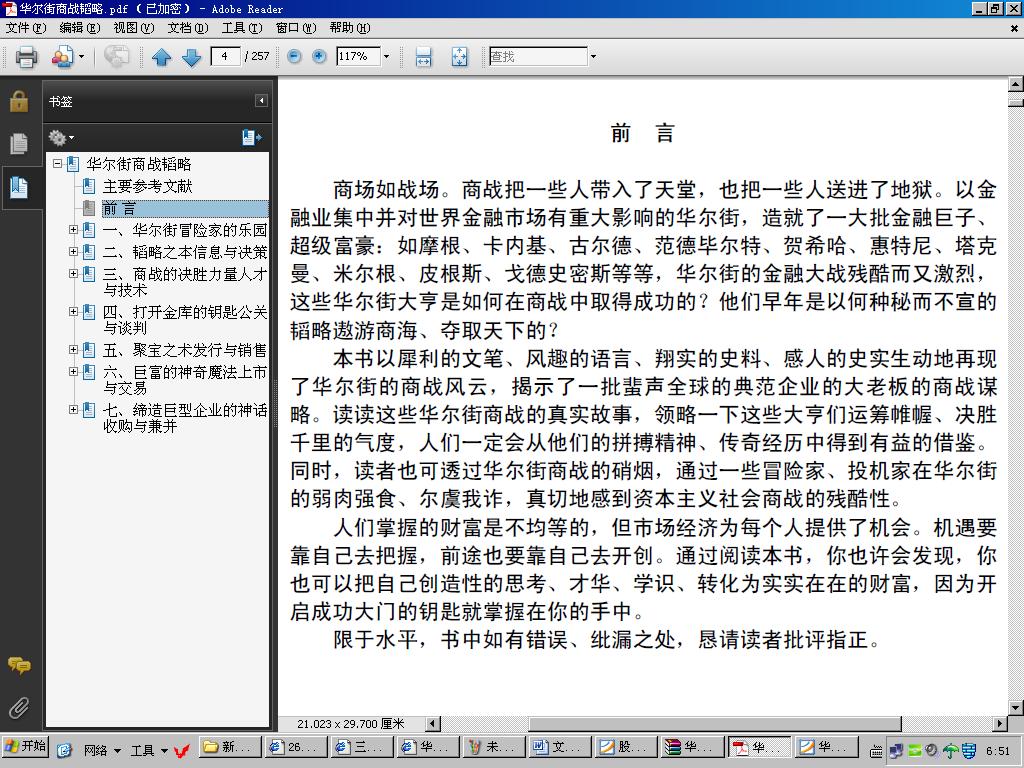This screenshot has width=1024, height=768.
Task: Click the page size 21.023 x 29.700 厘米 label
Action: point(351,724)
